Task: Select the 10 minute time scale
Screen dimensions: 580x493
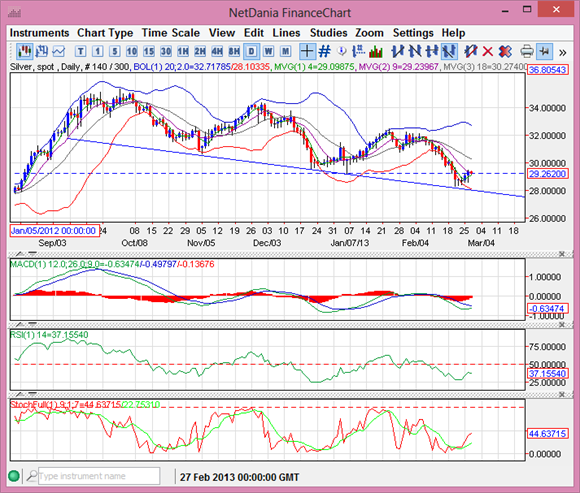Action: coord(132,51)
